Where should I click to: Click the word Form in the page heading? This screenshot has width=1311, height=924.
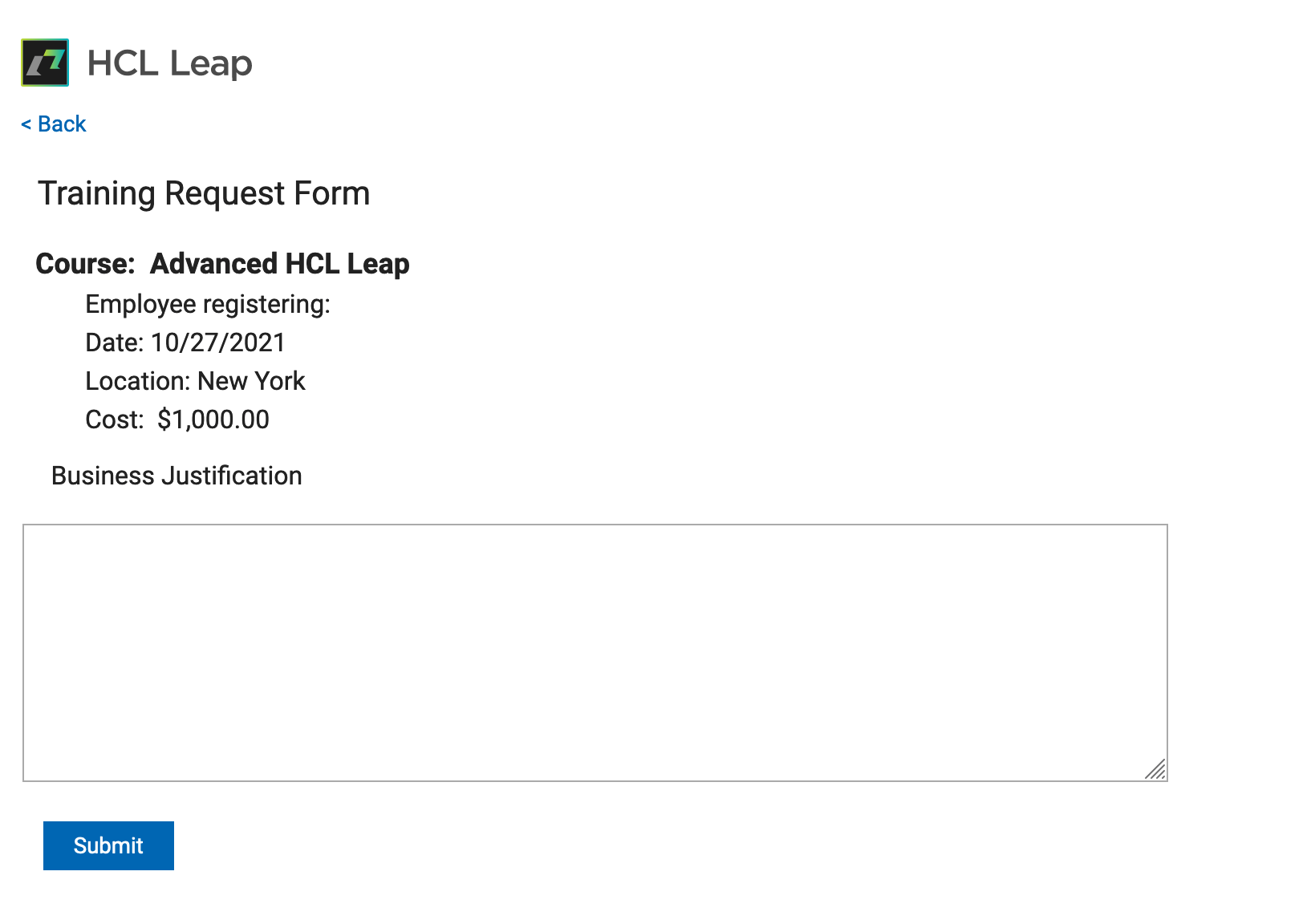332,193
